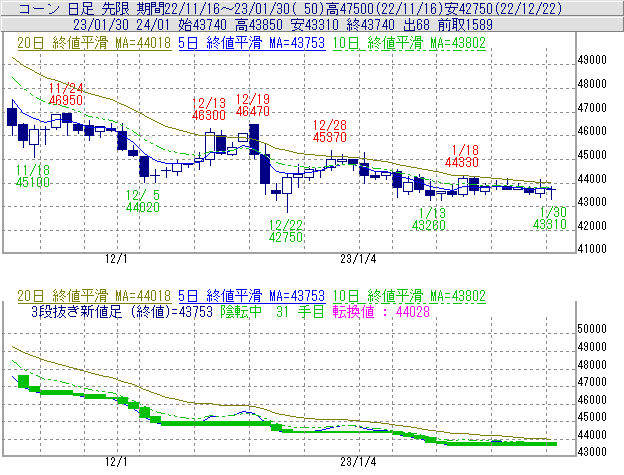The height and width of the screenshot is (475, 624).
Task: Click the 43000 price axis label in lower chart
Action: [x=592, y=452]
